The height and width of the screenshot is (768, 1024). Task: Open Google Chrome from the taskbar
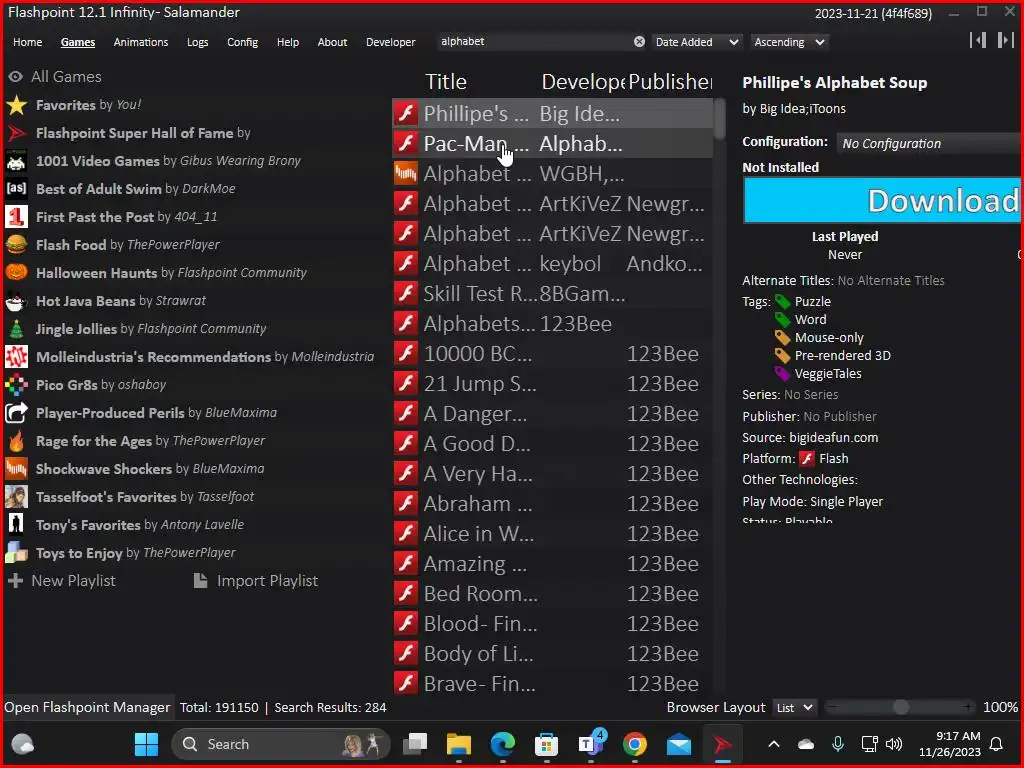tap(635, 744)
